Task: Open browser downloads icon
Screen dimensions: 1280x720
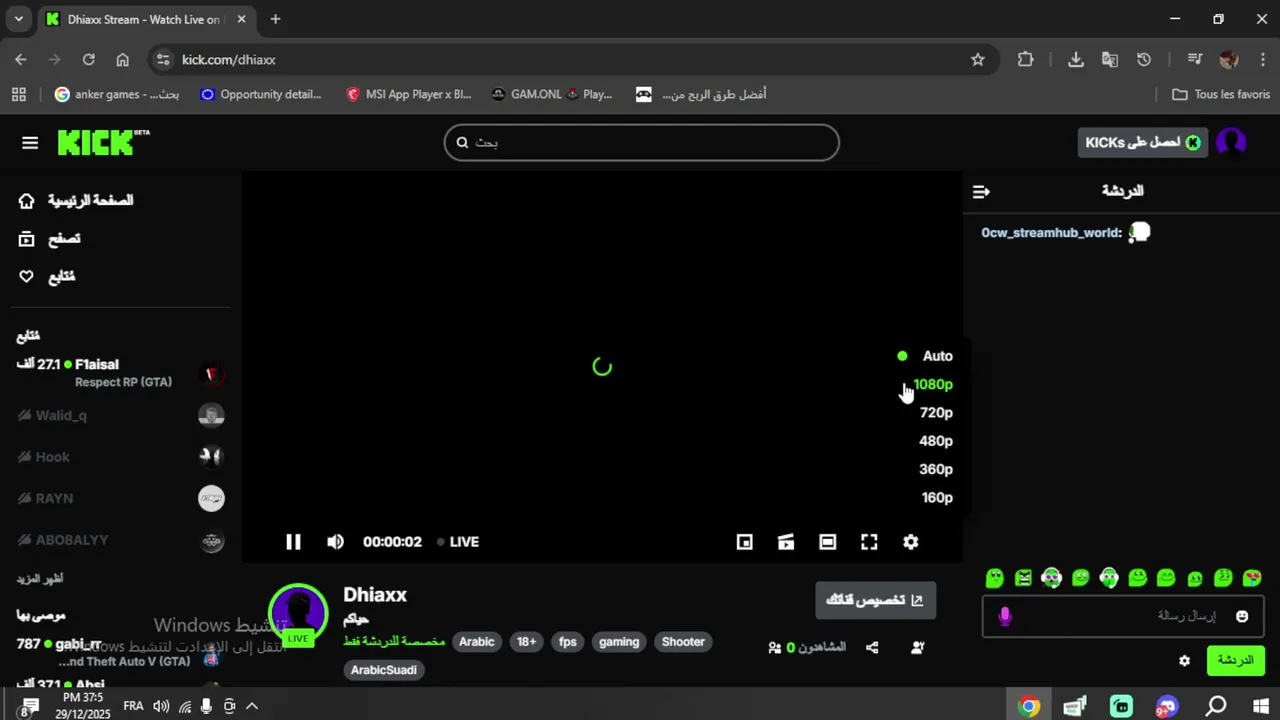Action: [1076, 60]
